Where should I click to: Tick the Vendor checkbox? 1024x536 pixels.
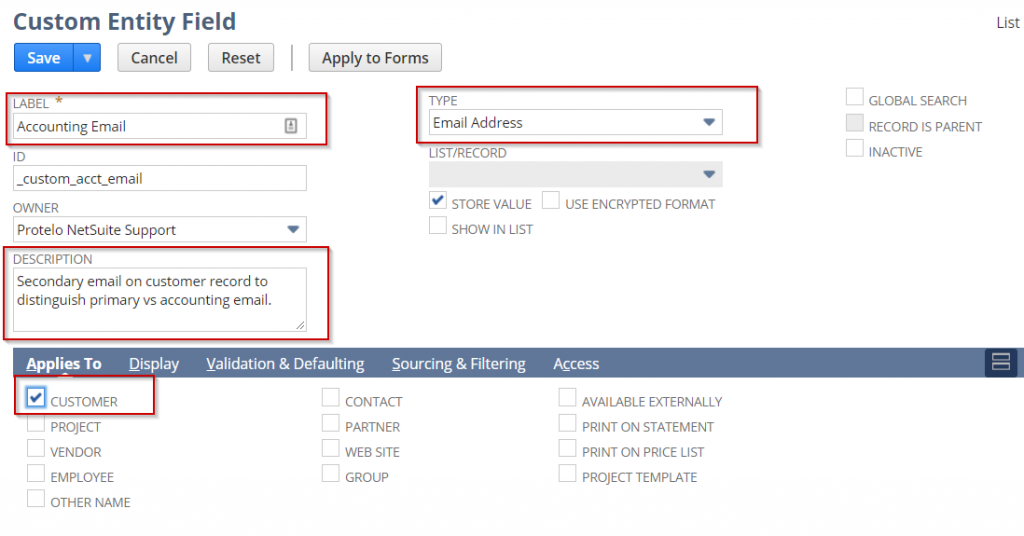click(36, 449)
